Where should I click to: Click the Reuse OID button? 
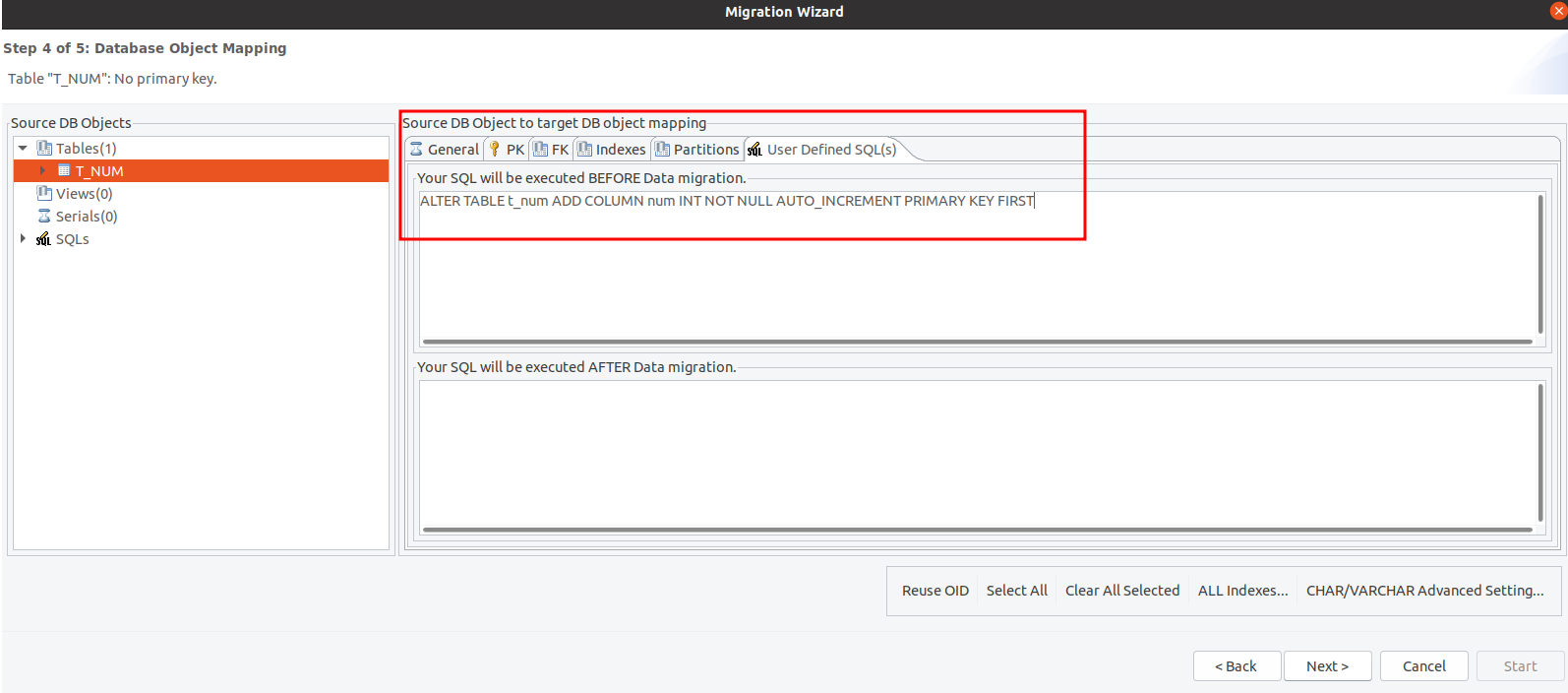tap(935, 591)
